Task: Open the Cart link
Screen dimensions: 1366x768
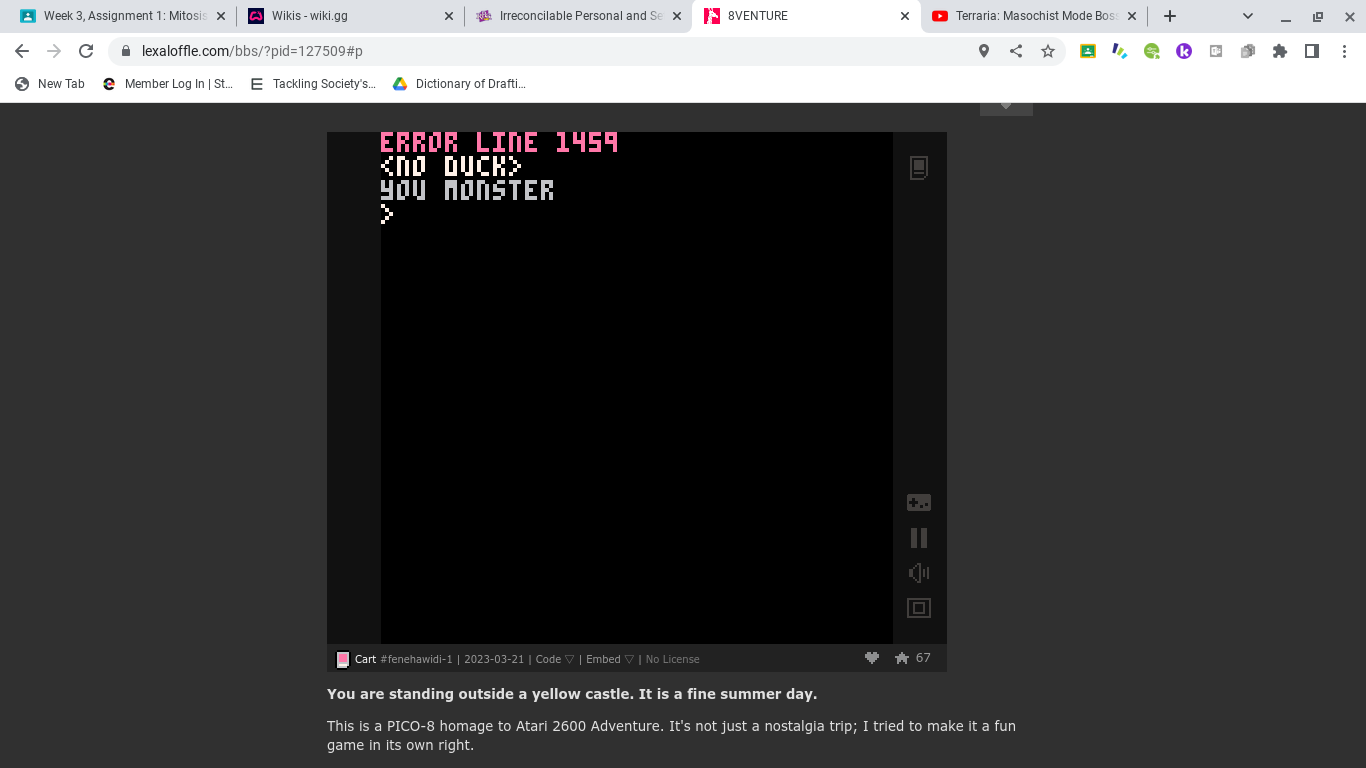Action: 365,659
